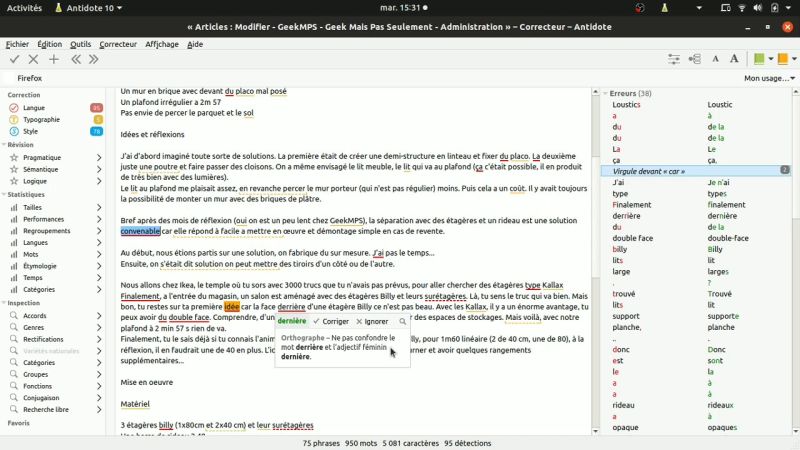Open the Antidote 10 app menu
The image size is (800, 450).
click(x=88, y=8)
